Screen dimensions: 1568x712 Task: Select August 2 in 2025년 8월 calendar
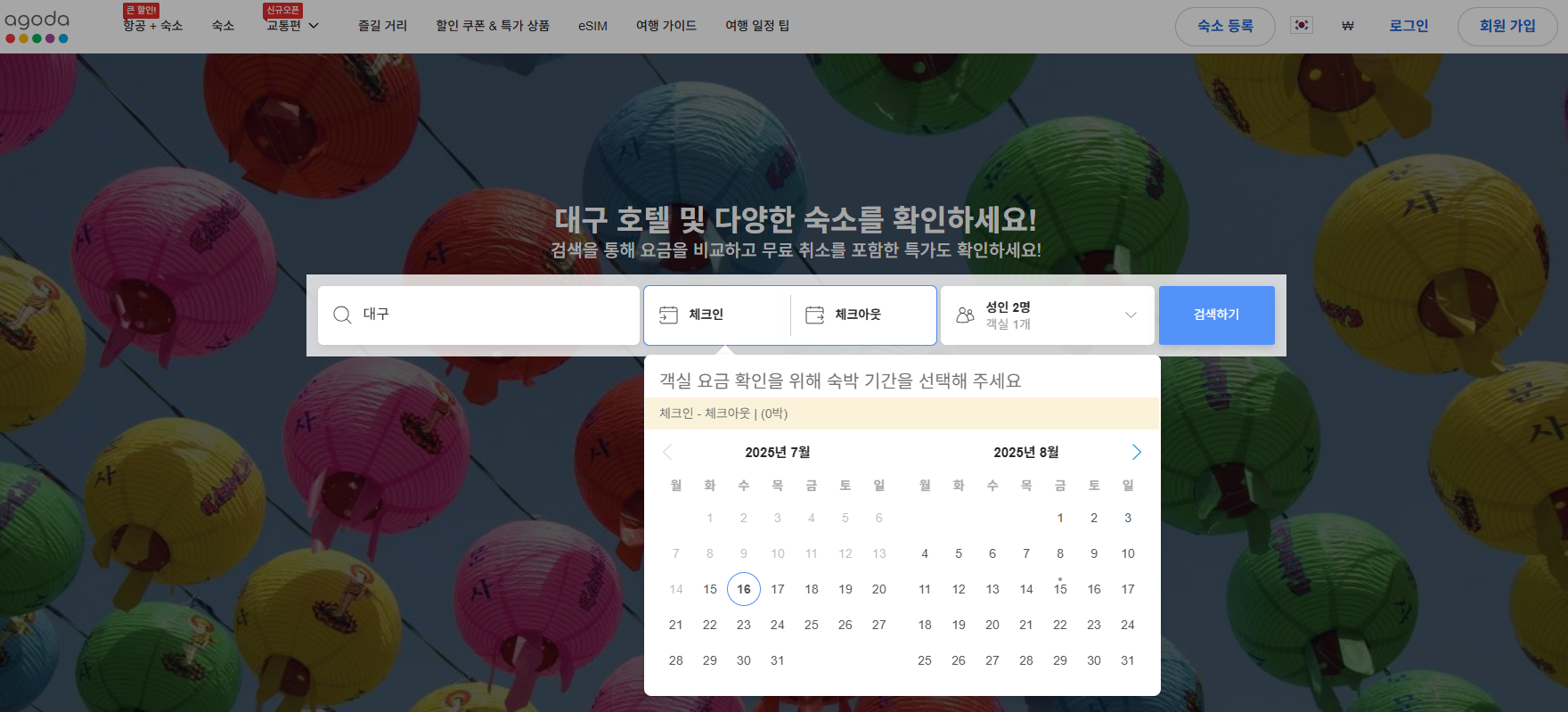click(1094, 518)
